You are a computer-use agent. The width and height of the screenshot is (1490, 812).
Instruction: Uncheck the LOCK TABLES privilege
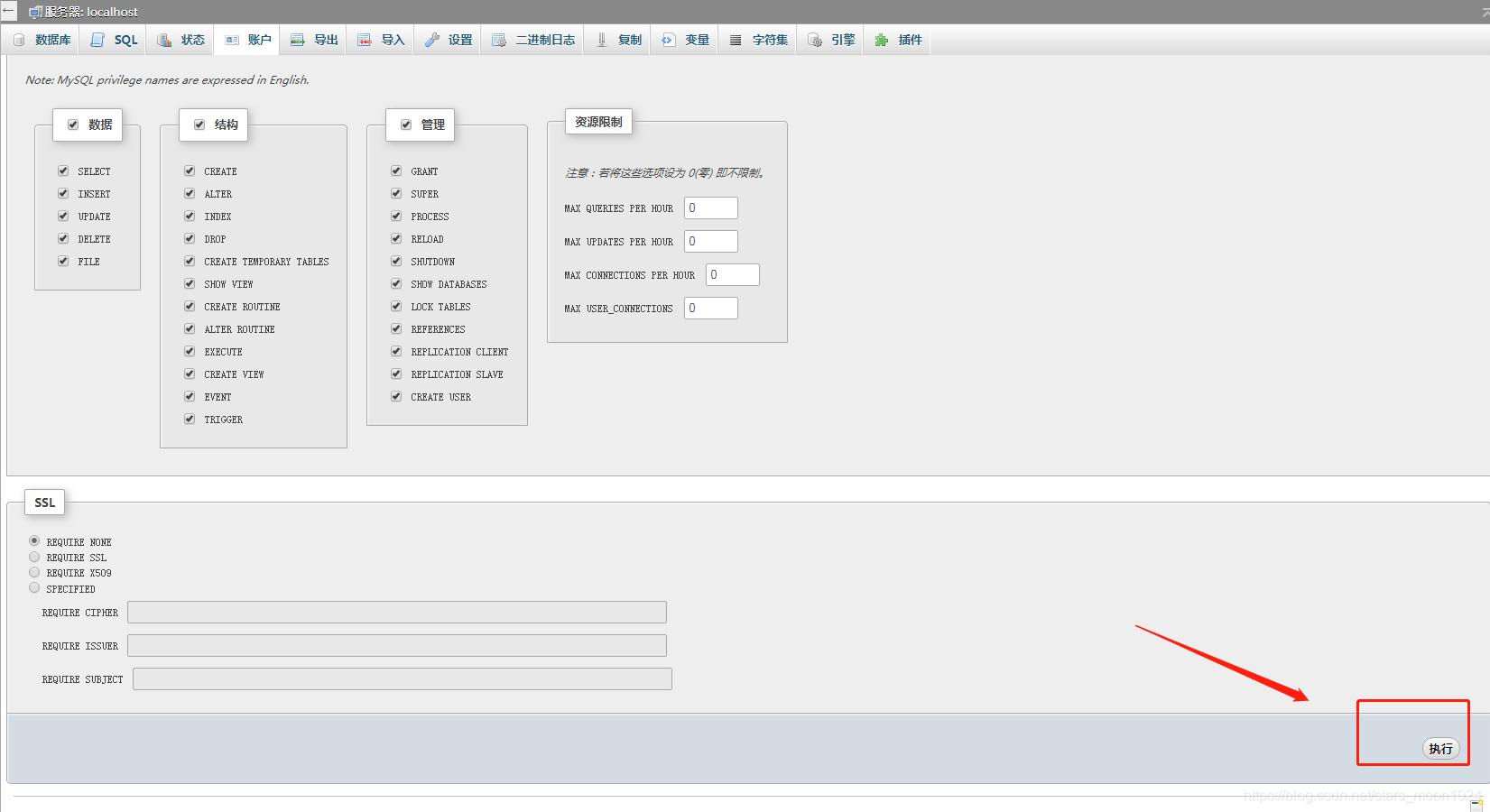click(396, 306)
